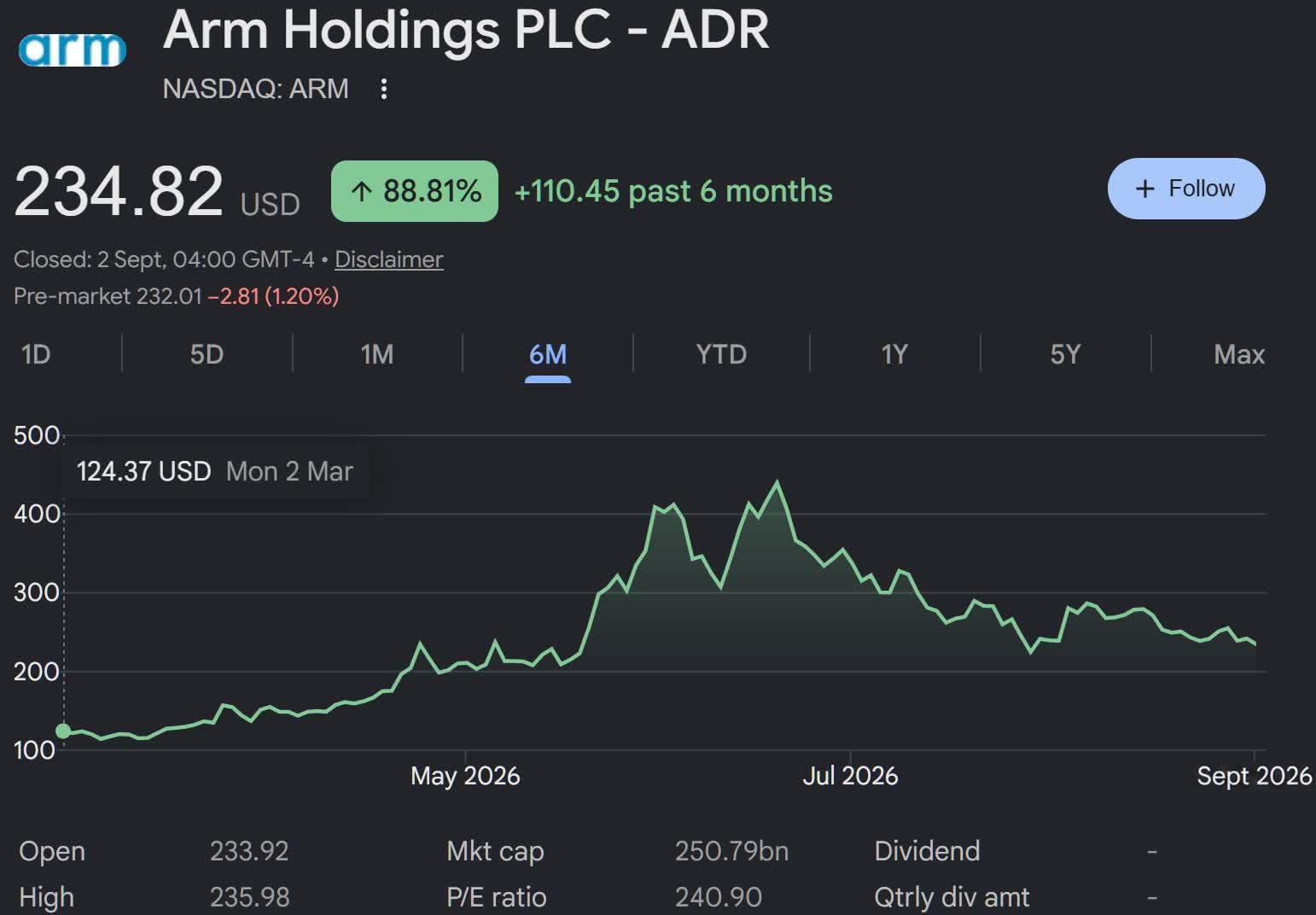Select the YTD time range
Screen dimensions: 1316x915
[x=721, y=354]
